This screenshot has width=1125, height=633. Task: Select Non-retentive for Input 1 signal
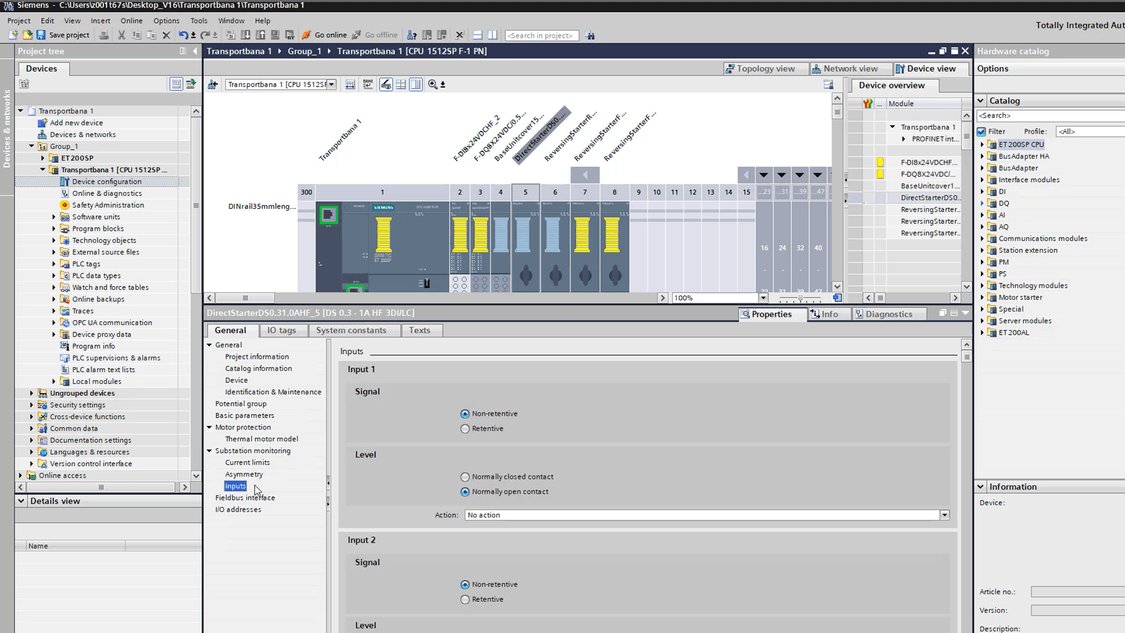(465, 413)
